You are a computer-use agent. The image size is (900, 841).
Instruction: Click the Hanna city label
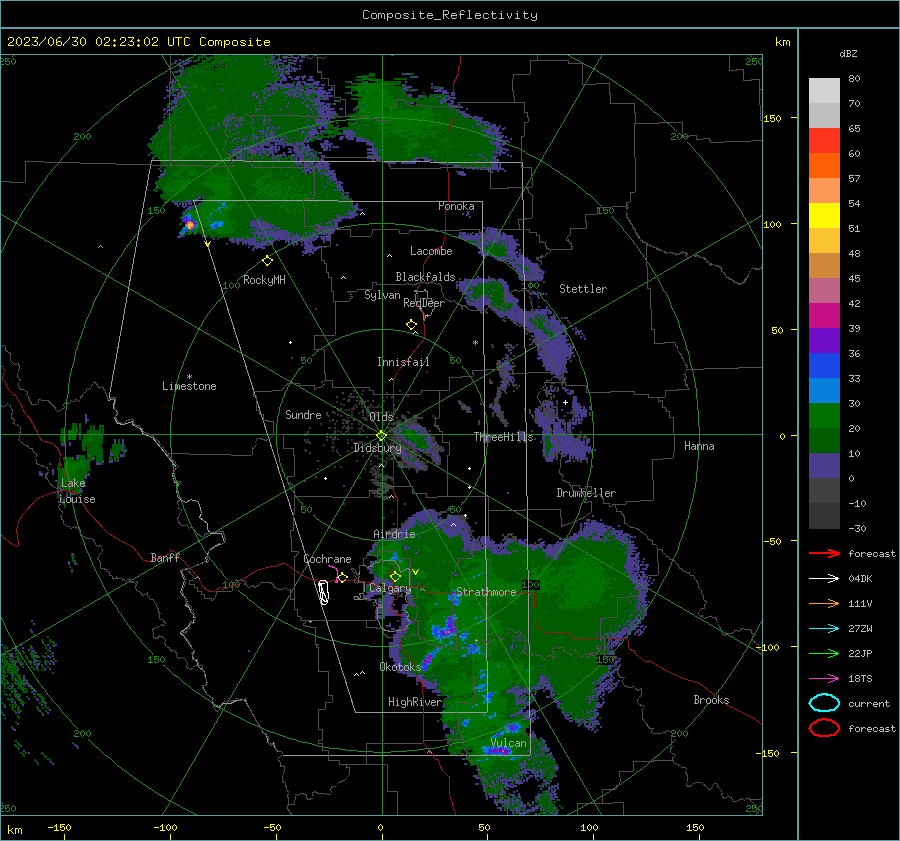click(x=699, y=446)
